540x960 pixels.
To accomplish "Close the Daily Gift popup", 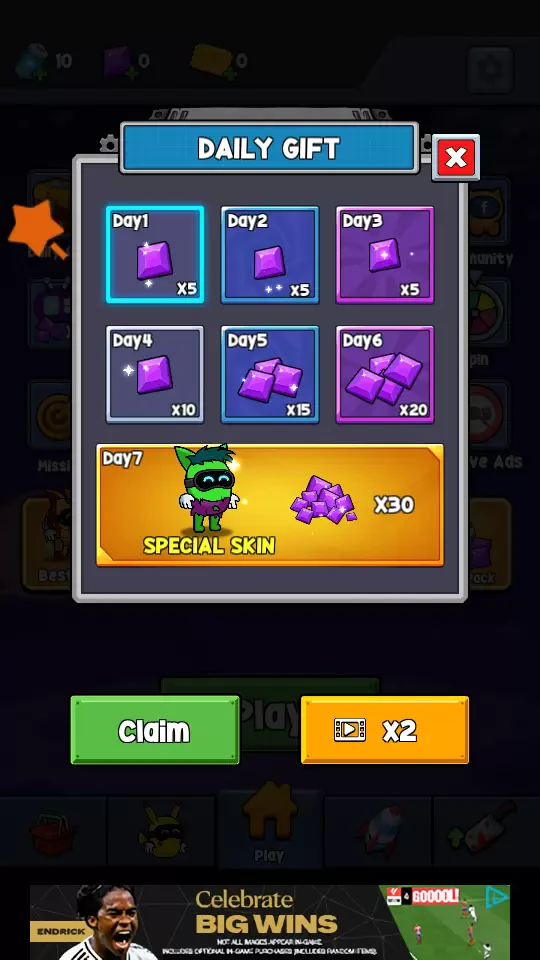I will pos(456,158).
